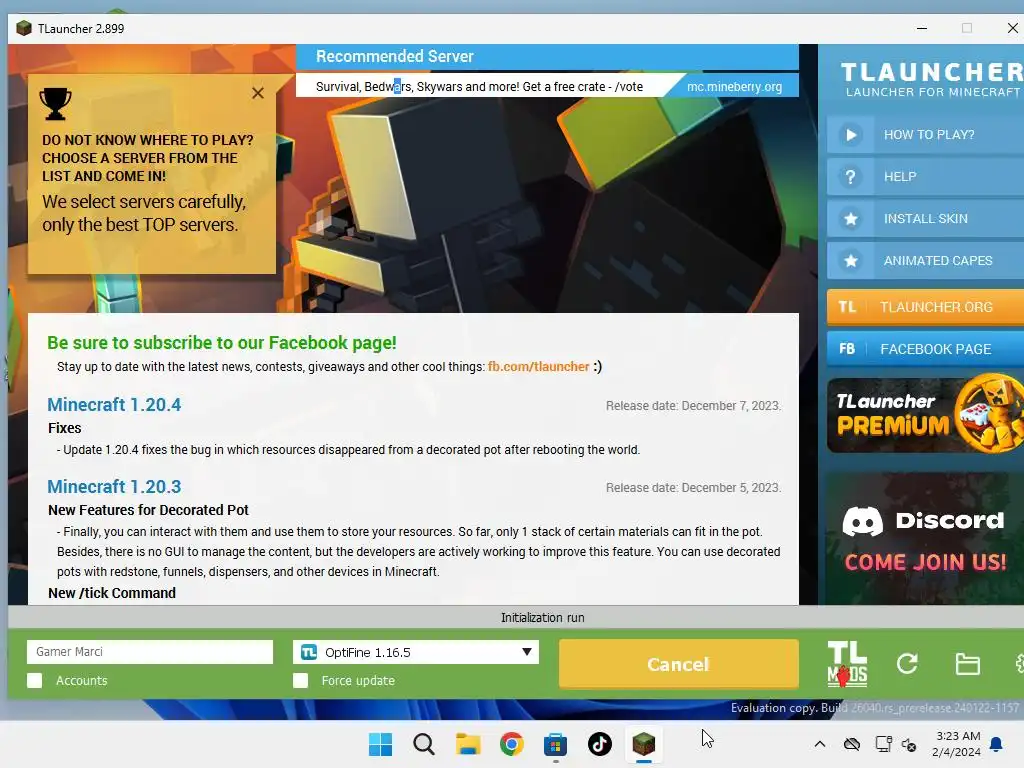Open the notification bell icon

[997, 744]
